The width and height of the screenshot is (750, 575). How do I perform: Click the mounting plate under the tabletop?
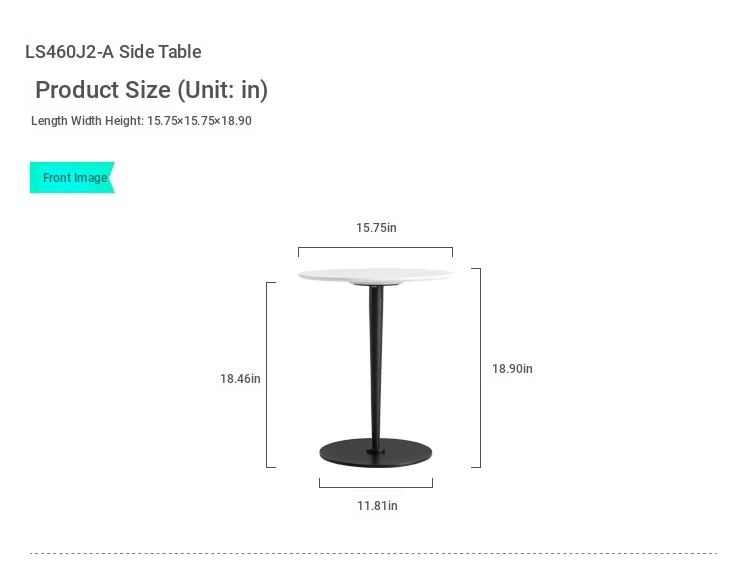click(x=375, y=284)
